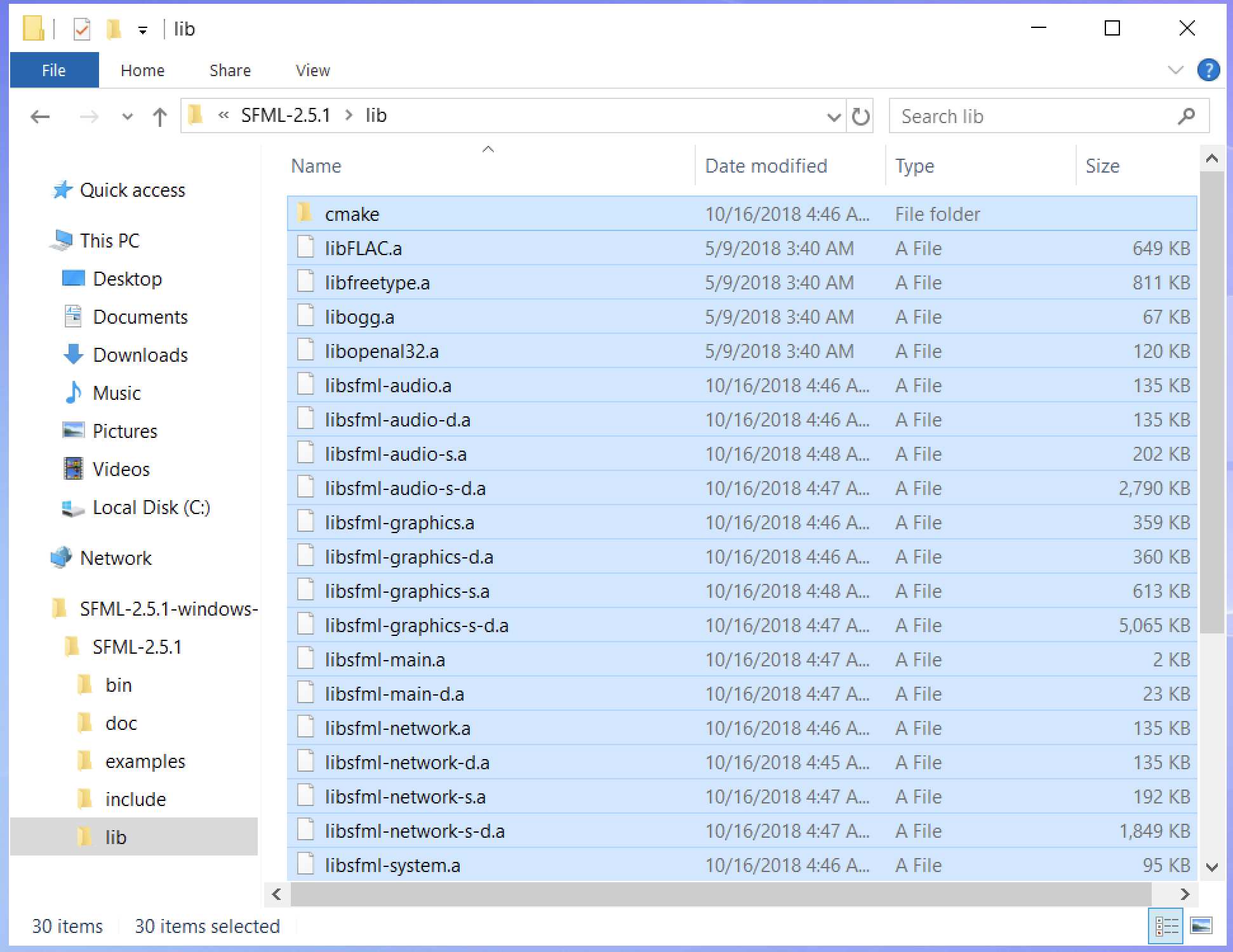The height and width of the screenshot is (952, 1233).
Task: Click the horizontal scrollbar right arrow
Action: coord(1185,894)
